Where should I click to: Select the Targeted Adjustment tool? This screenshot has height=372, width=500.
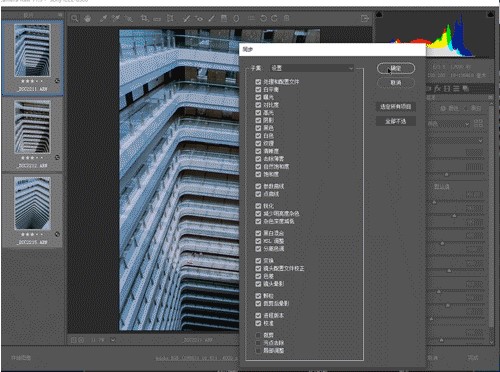tap(128, 19)
